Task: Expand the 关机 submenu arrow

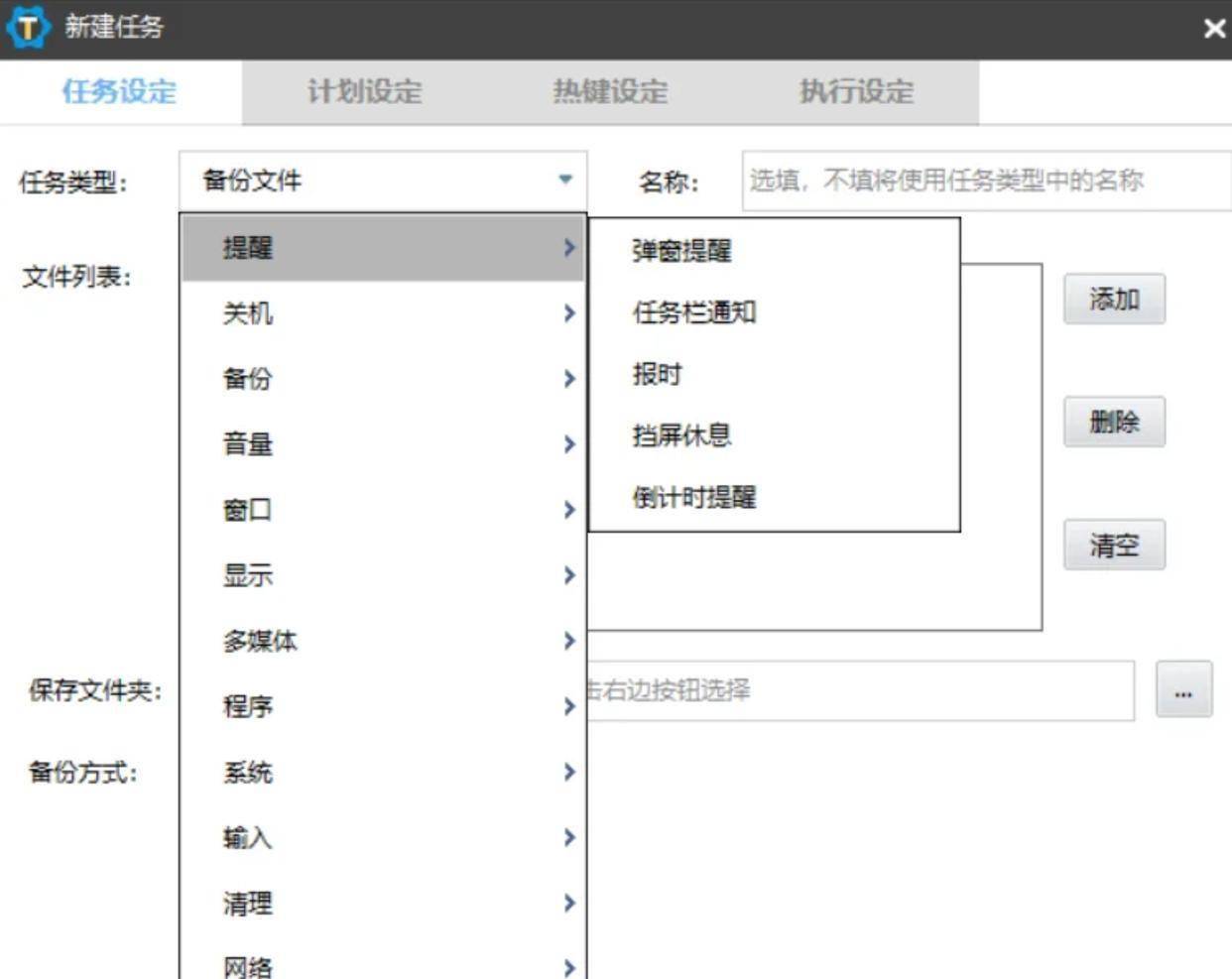Action: (569, 312)
